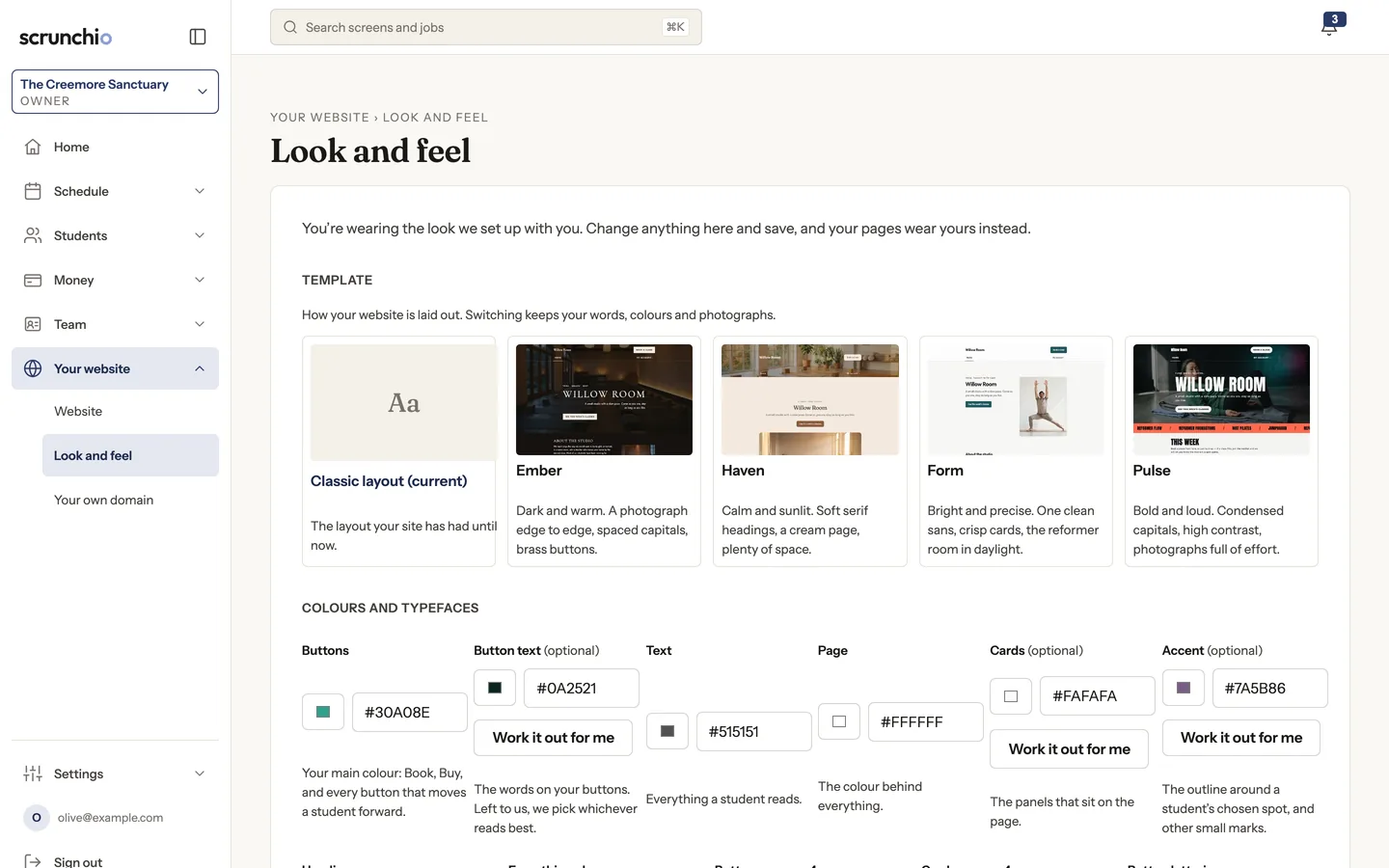Click the Sign out link
Image resolution: width=1389 pixels, height=868 pixels.
[78, 861]
